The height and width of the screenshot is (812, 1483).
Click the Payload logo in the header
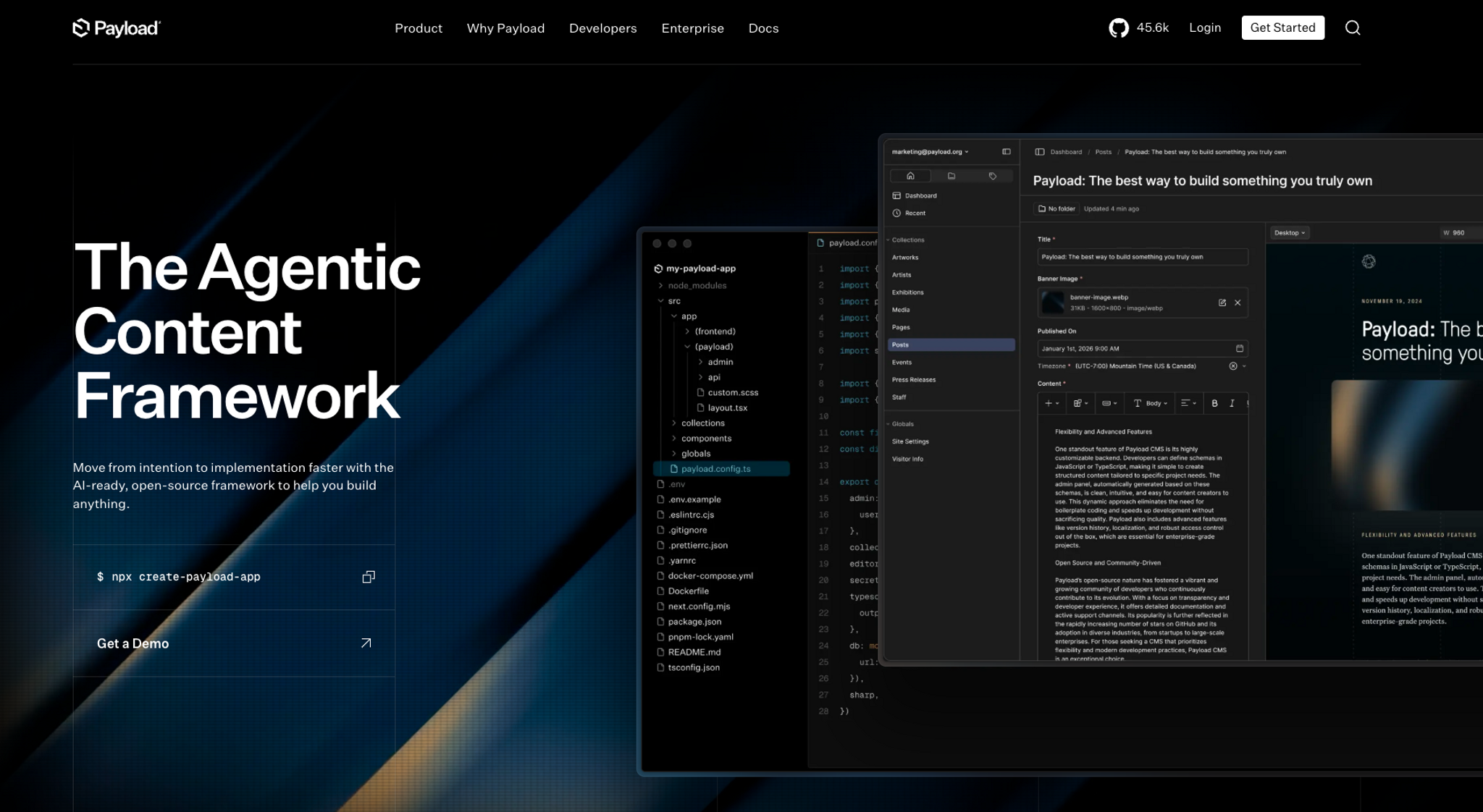click(x=117, y=28)
